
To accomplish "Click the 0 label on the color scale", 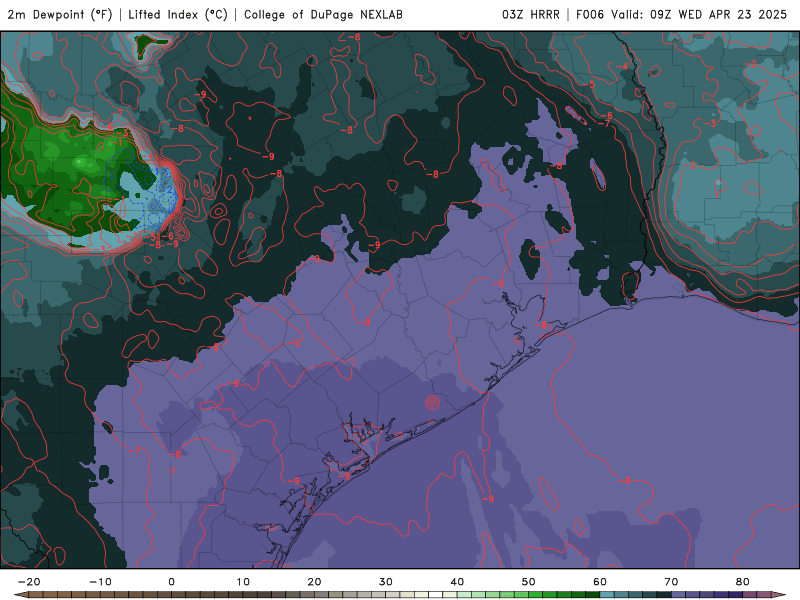I will coord(171,582).
